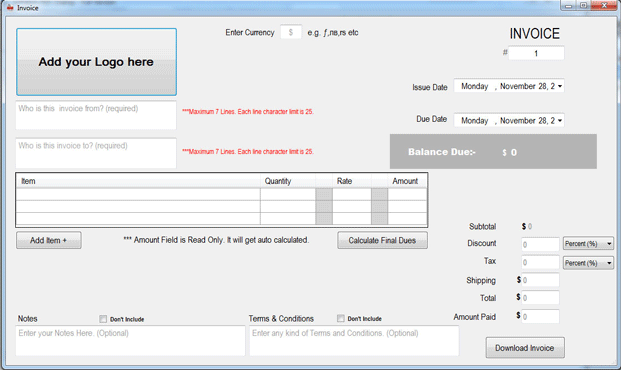Click Calculate Final Dues button
This screenshot has height=370, width=621.
[x=382, y=240]
